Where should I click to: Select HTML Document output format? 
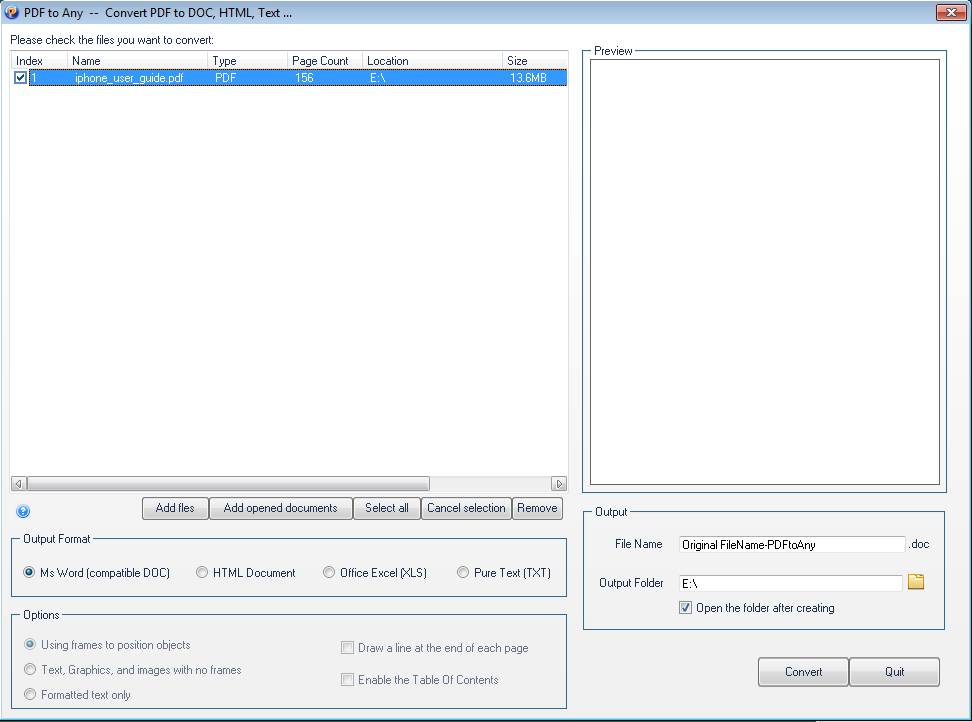pyautogui.click(x=202, y=572)
